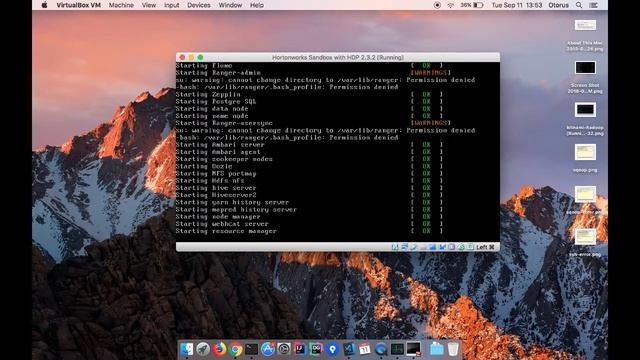Open QuickTime Player from the Dock
The image size is (640, 360).
pyautogui.click(x=381, y=349)
